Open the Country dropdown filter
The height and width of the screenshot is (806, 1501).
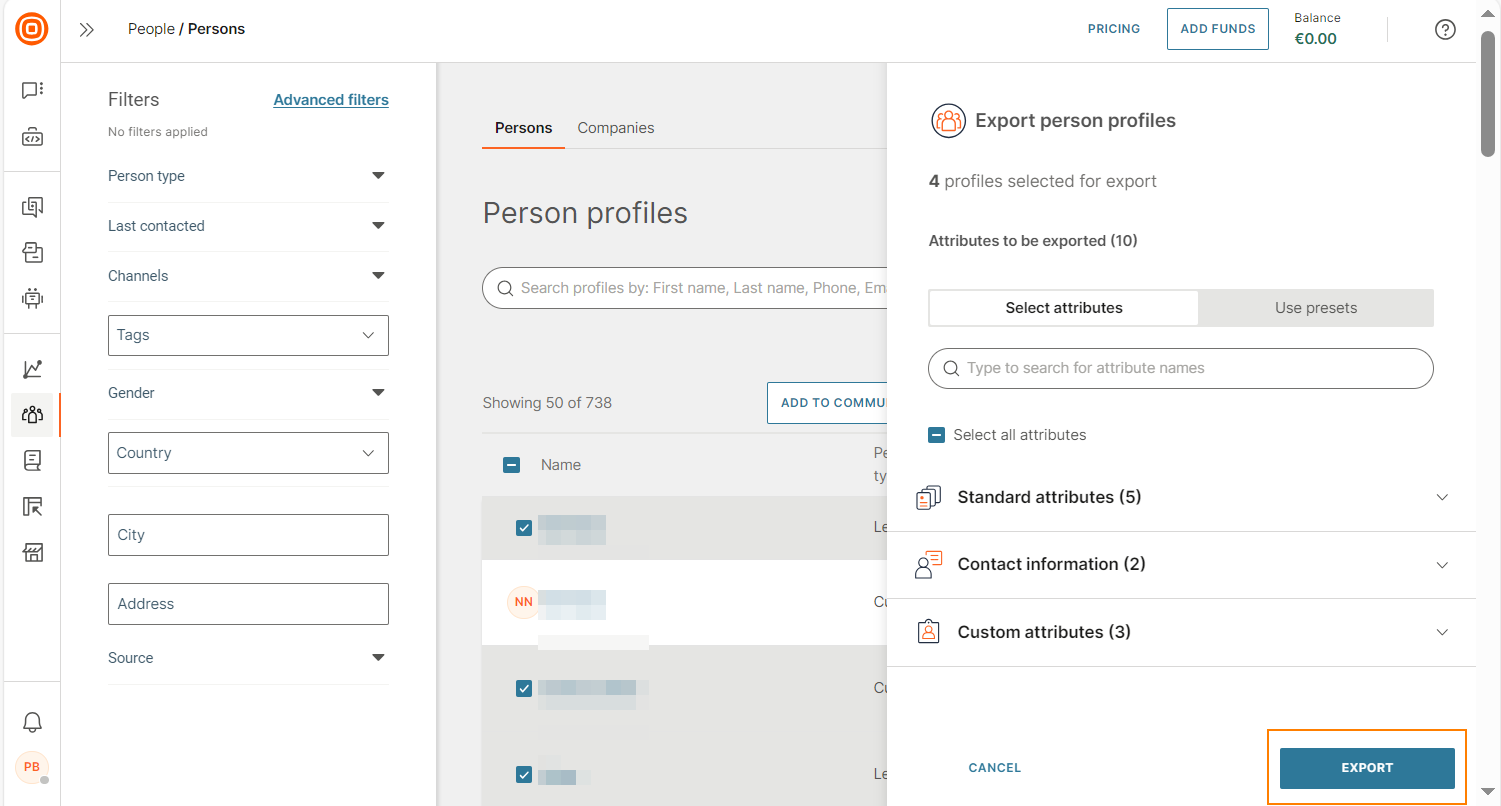tap(248, 452)
